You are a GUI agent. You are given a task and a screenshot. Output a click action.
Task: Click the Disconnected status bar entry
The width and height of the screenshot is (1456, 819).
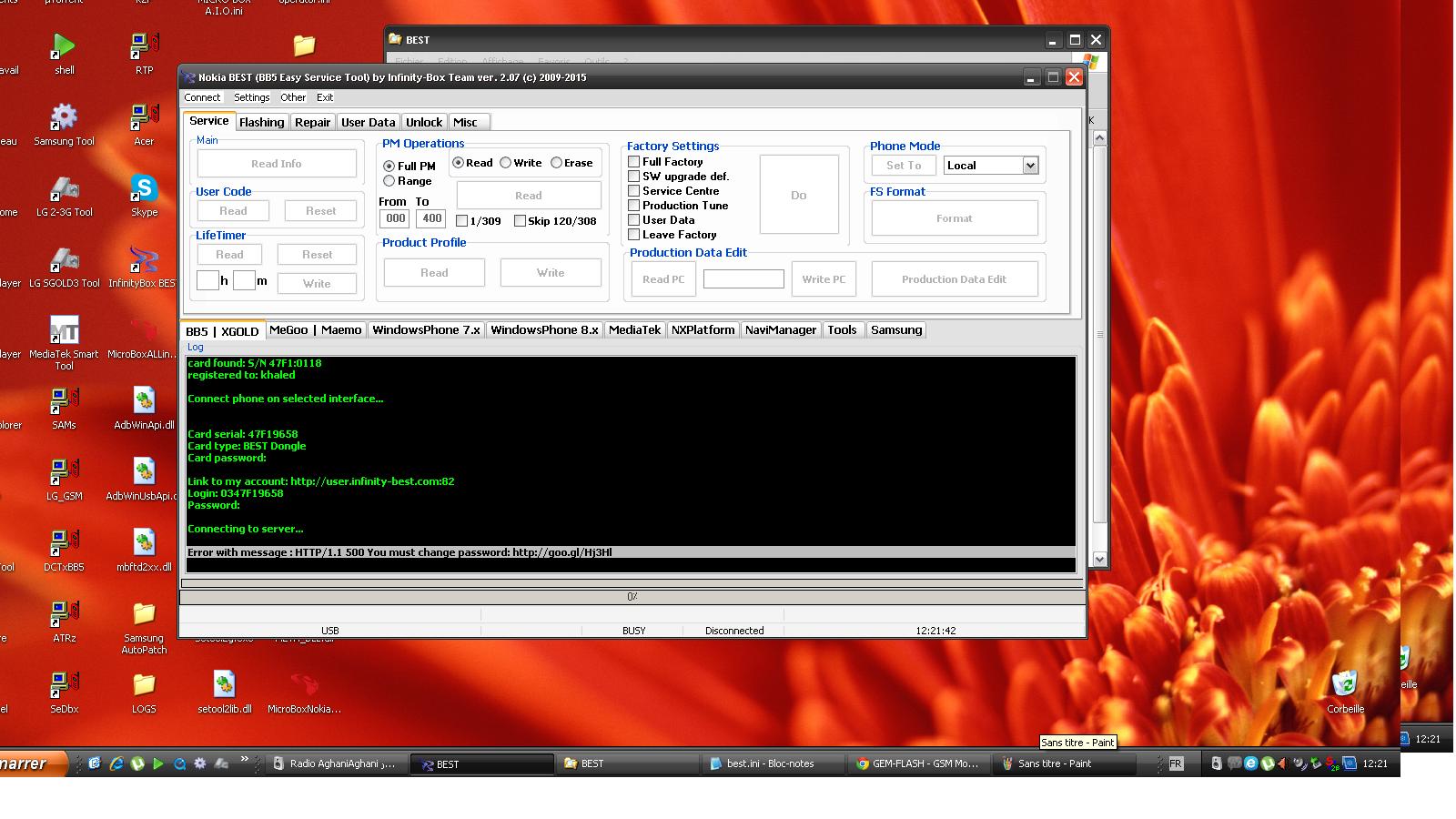tap(734, 630)
